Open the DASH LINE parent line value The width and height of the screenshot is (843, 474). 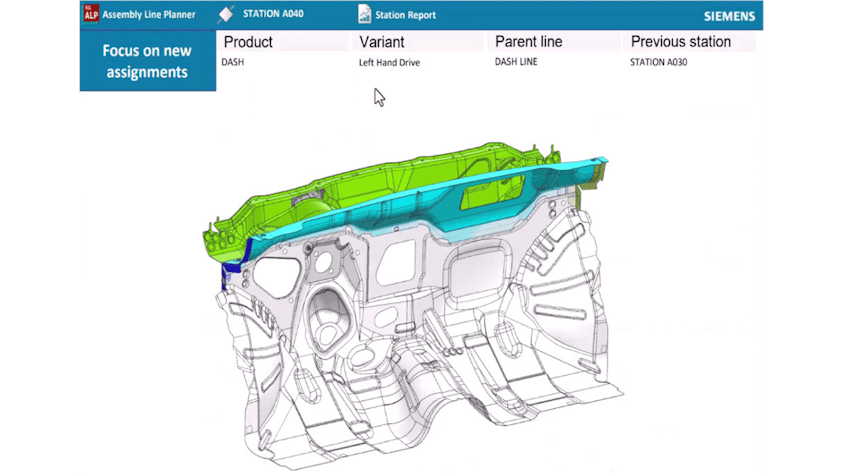tap(516, 62)
